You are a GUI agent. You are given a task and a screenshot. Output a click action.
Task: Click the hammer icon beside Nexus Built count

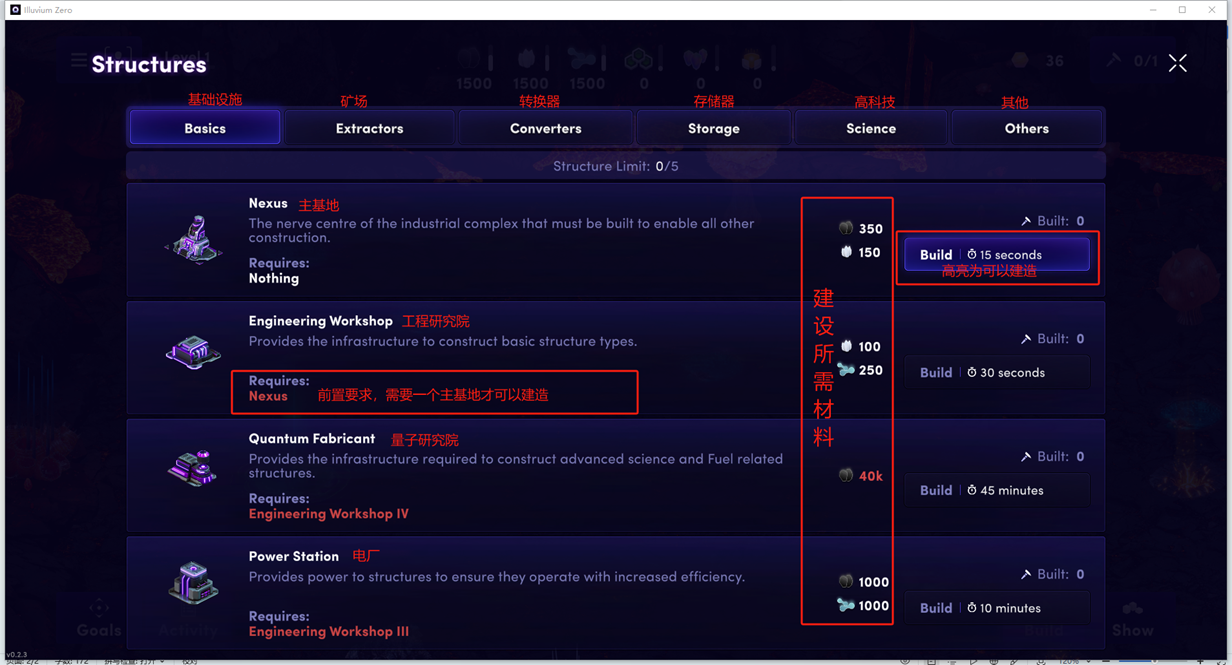[x=1025, y=221]
